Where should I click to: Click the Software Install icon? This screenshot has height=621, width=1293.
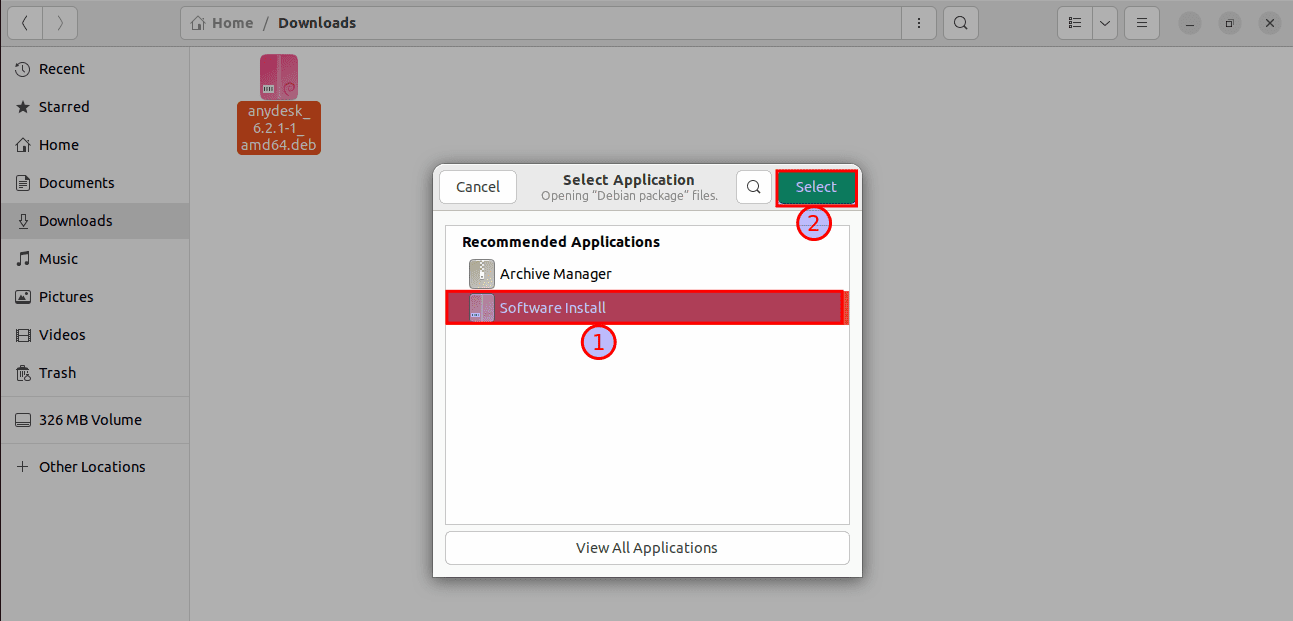[482, 308]
